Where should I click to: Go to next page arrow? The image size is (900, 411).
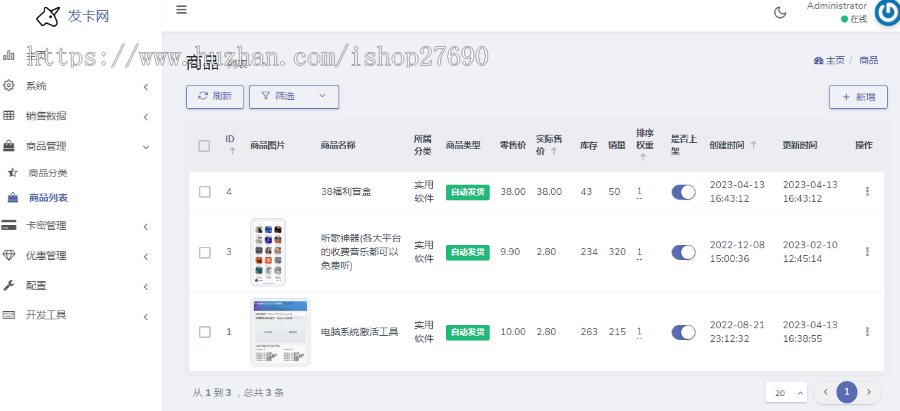click(869, 392)
